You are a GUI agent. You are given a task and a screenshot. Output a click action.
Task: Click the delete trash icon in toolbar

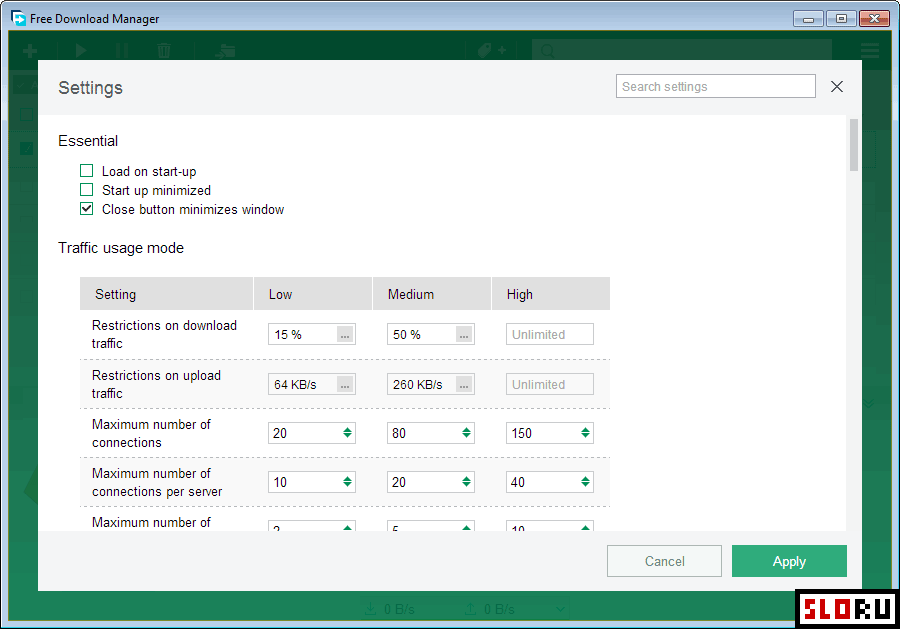(164, 51)
